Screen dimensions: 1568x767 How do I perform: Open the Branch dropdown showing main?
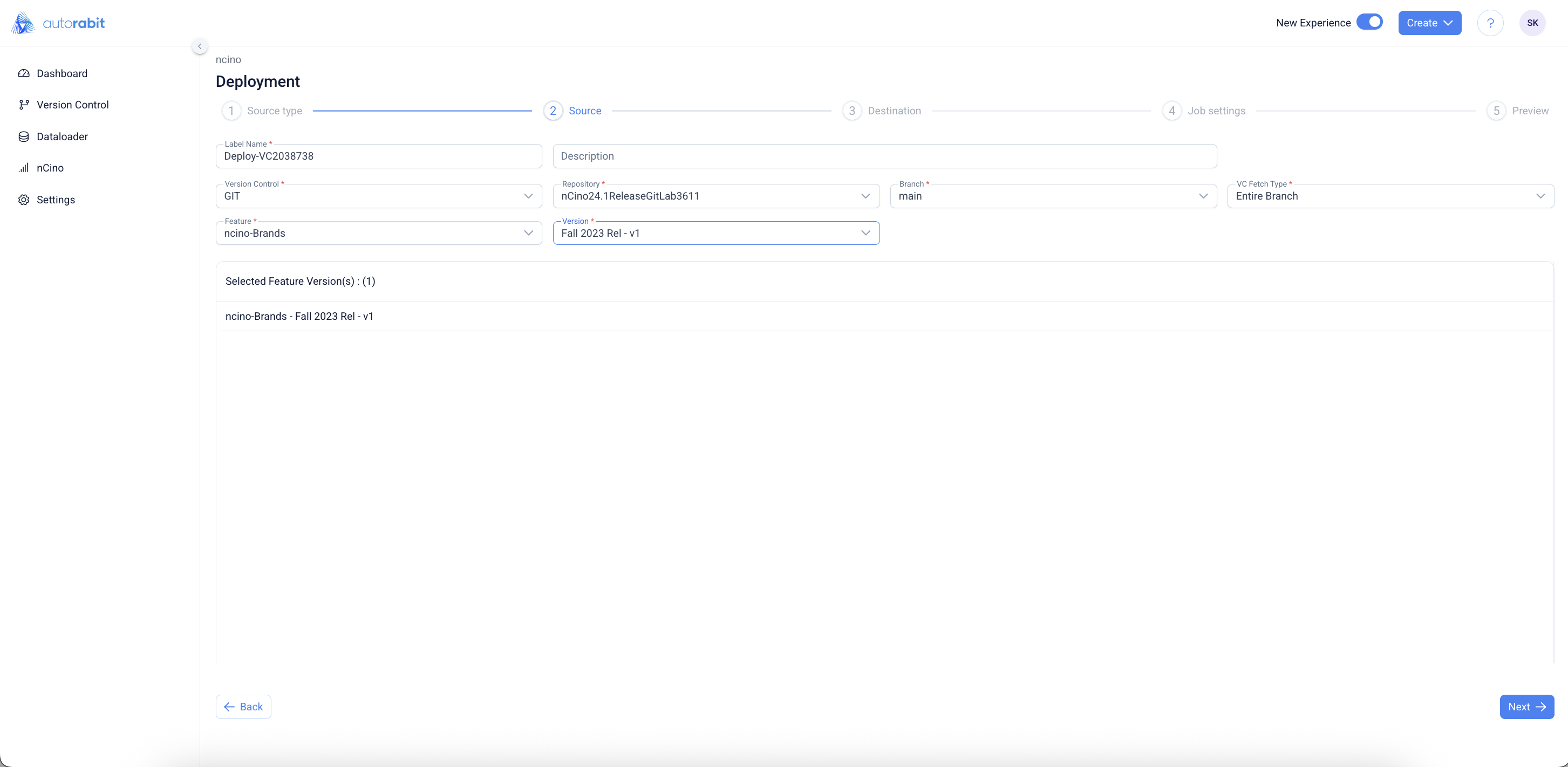1053,196
